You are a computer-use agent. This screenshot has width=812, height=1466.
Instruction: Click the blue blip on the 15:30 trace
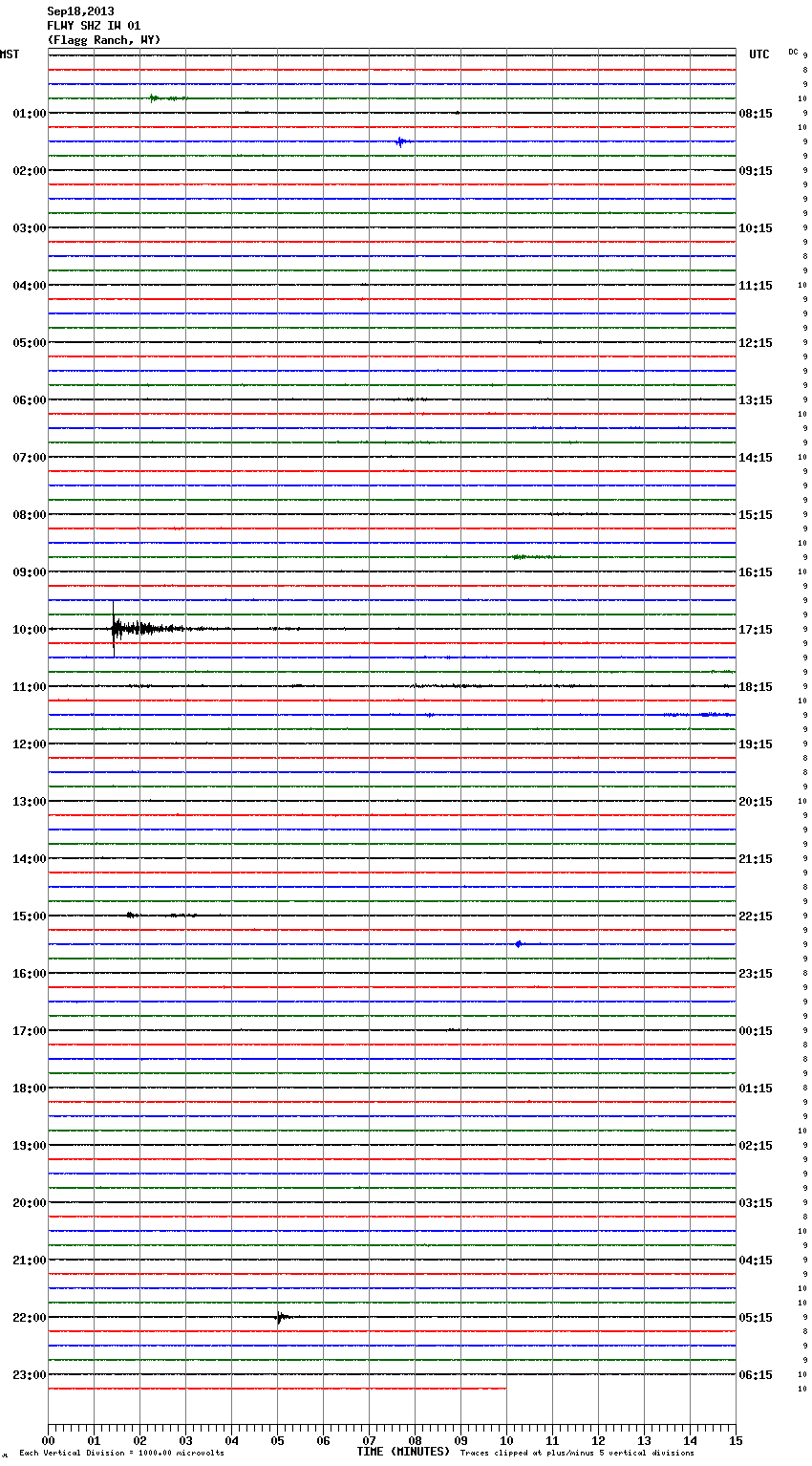point(518,944)
